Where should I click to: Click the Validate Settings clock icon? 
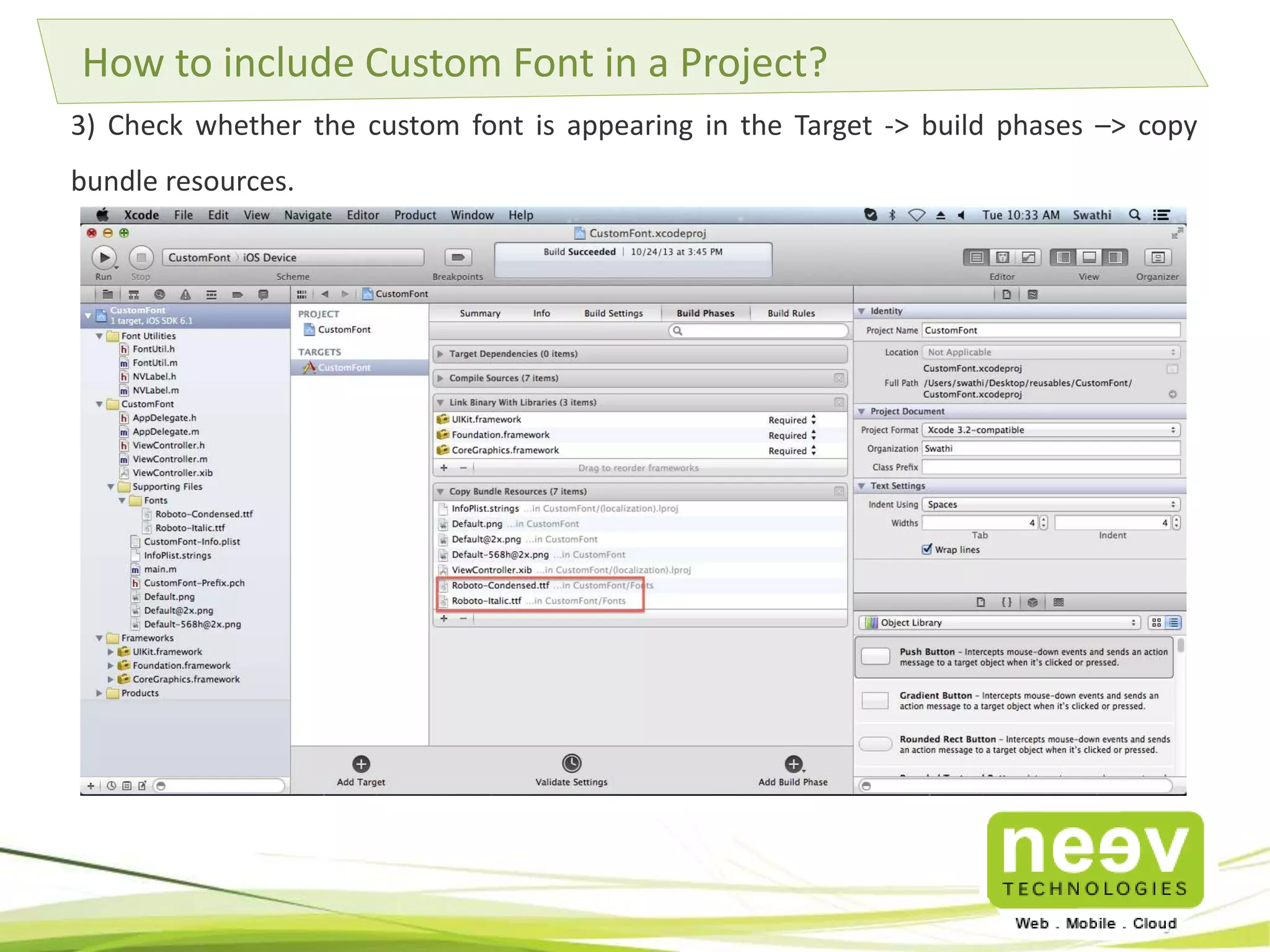click(x=571, y=763)
